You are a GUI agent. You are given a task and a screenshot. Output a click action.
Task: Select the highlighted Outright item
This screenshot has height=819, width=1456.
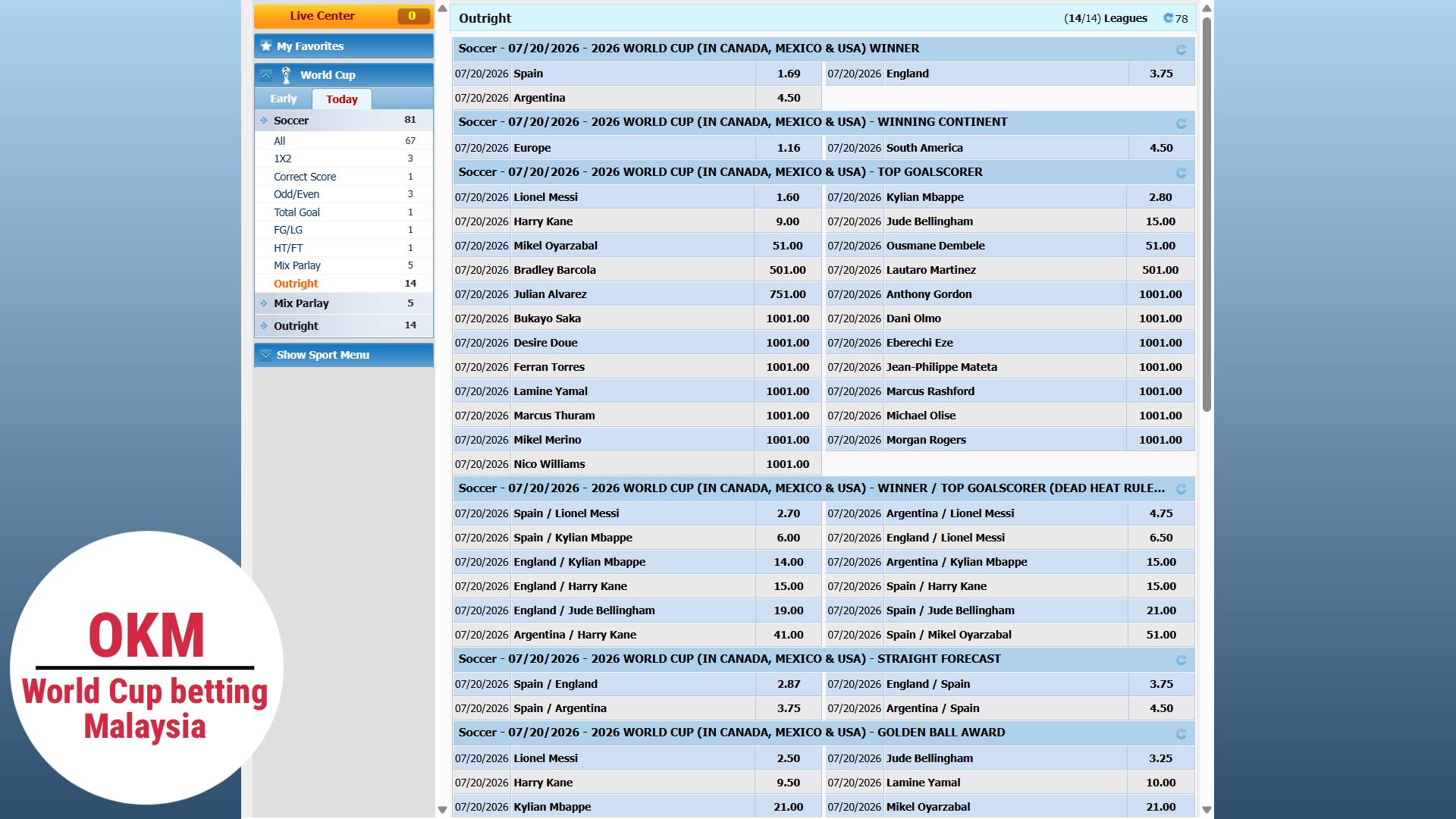[x=344, y=284]
